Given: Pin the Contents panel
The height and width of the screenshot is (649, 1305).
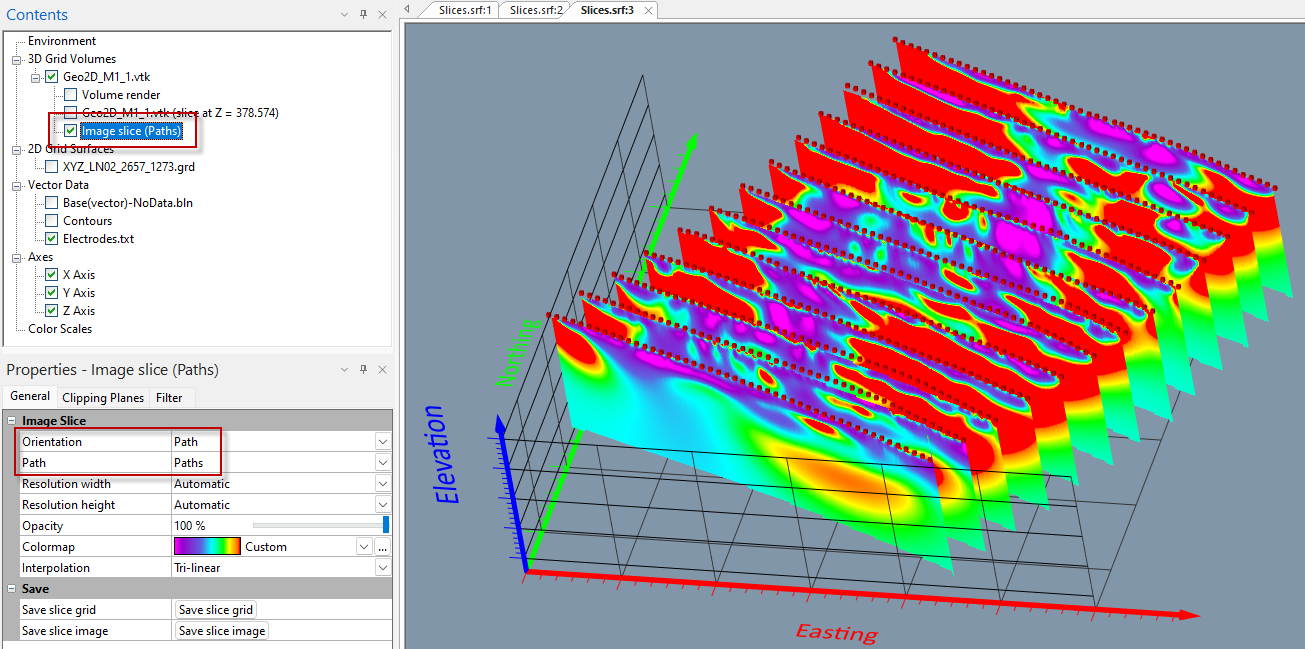Looking at the screenshot, I should click(x=363, y=15).
